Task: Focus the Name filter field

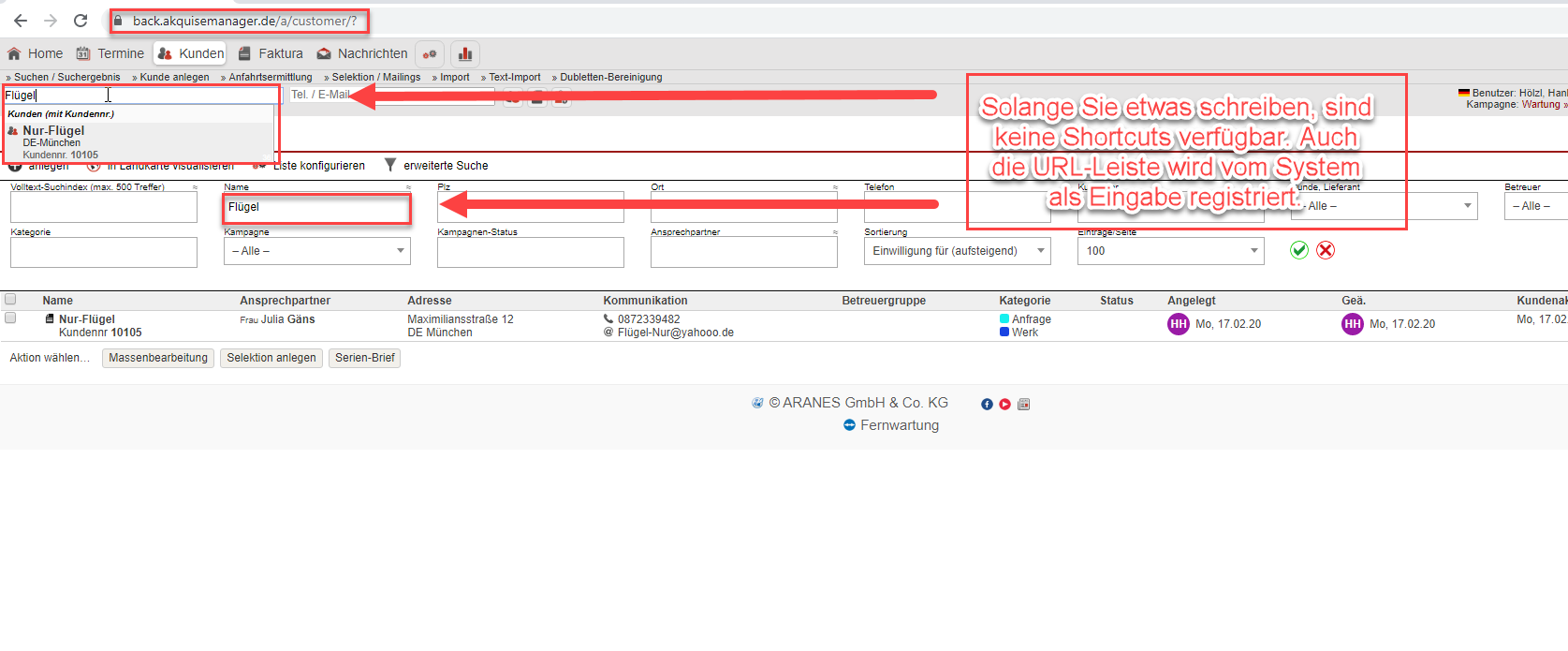Action: (317, 207)
